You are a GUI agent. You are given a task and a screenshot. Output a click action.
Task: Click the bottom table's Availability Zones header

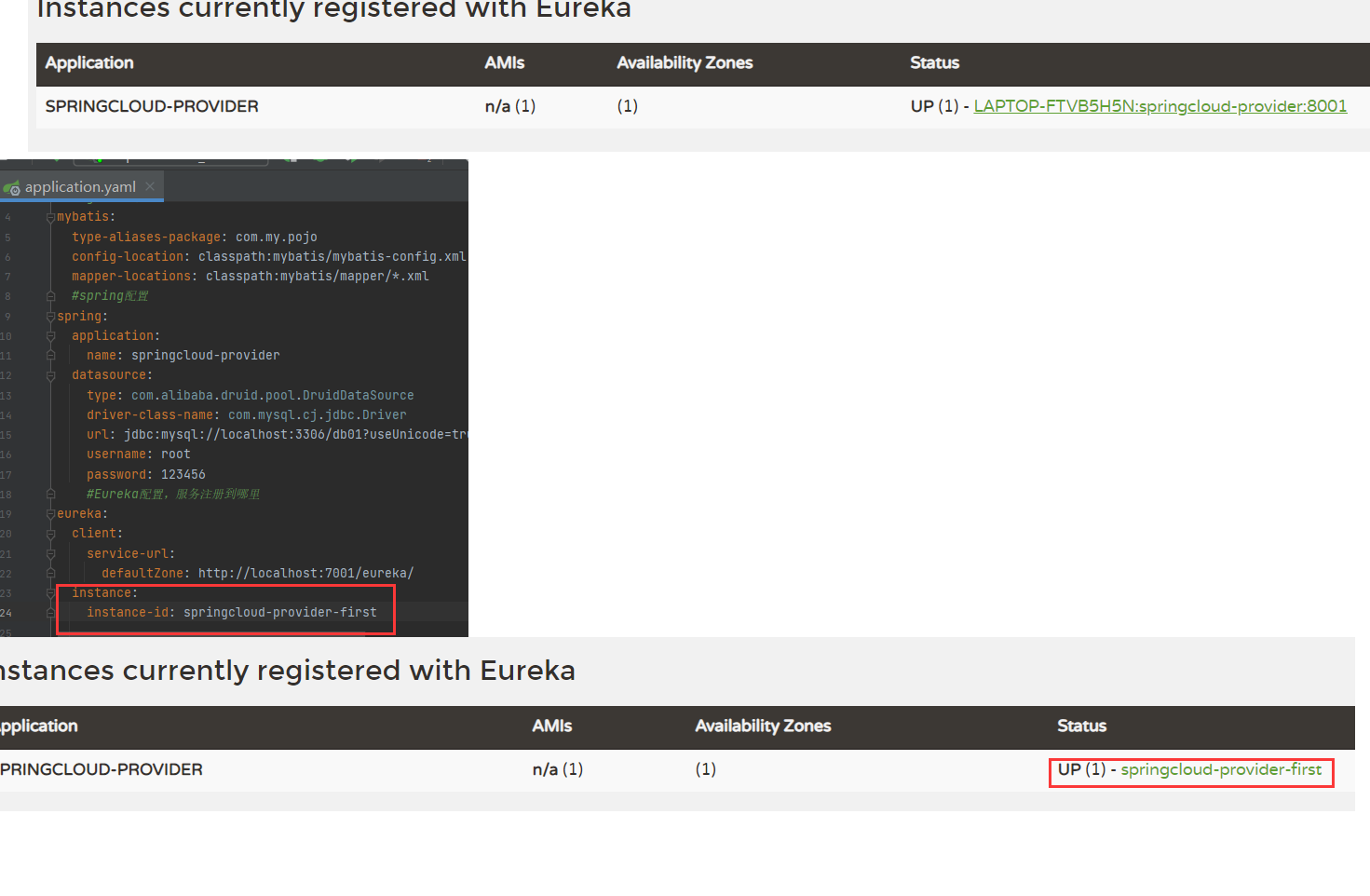[x=763, y=726]
